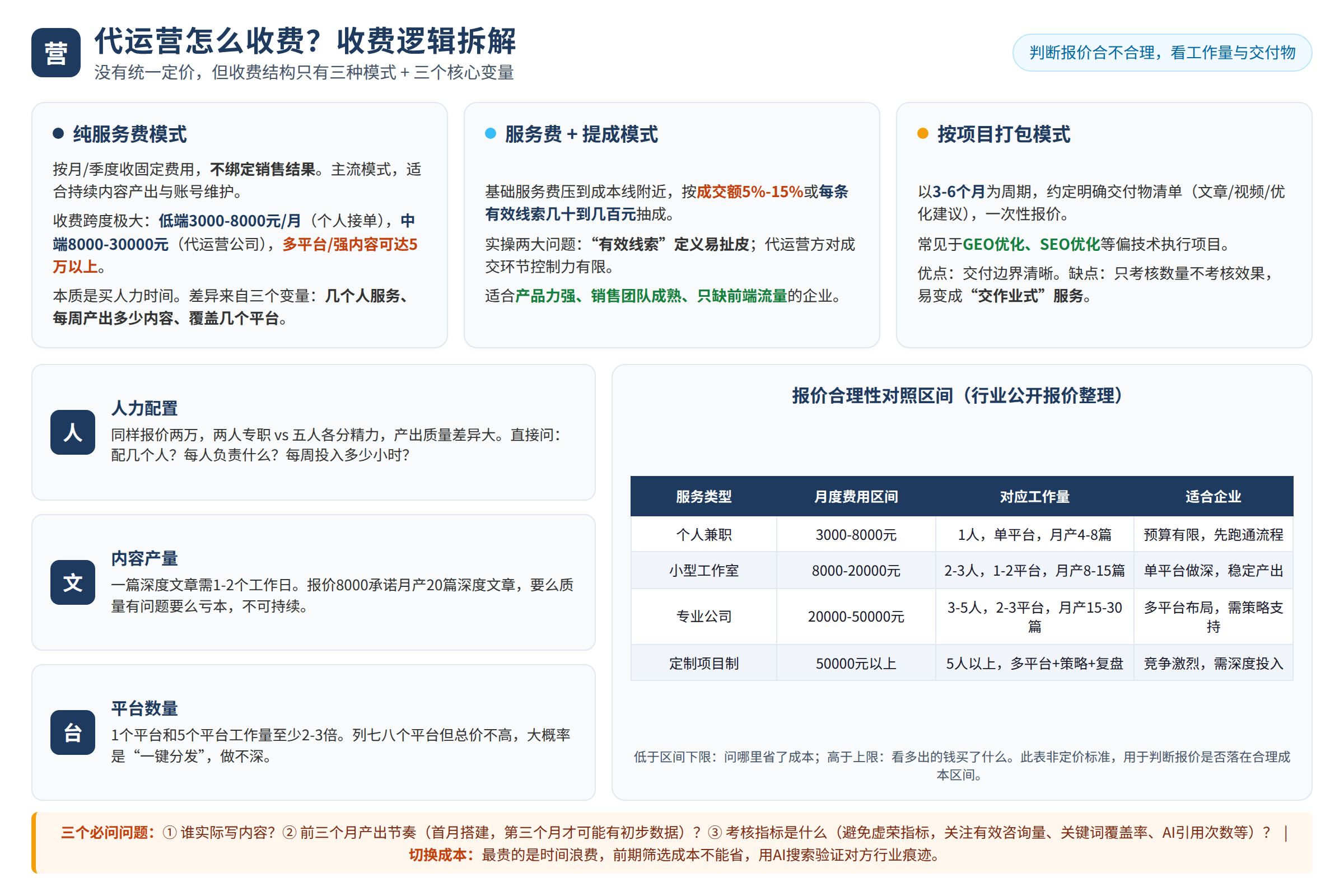Click the card heading 平台数量
1344x896 pixels.
(x=144, y=708)
